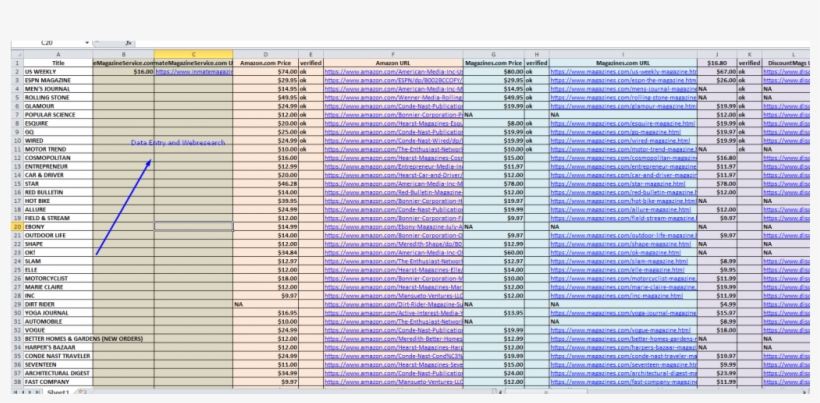
Task: Select the COSMOPOLITAN title cell
Action: coord(58,158)
